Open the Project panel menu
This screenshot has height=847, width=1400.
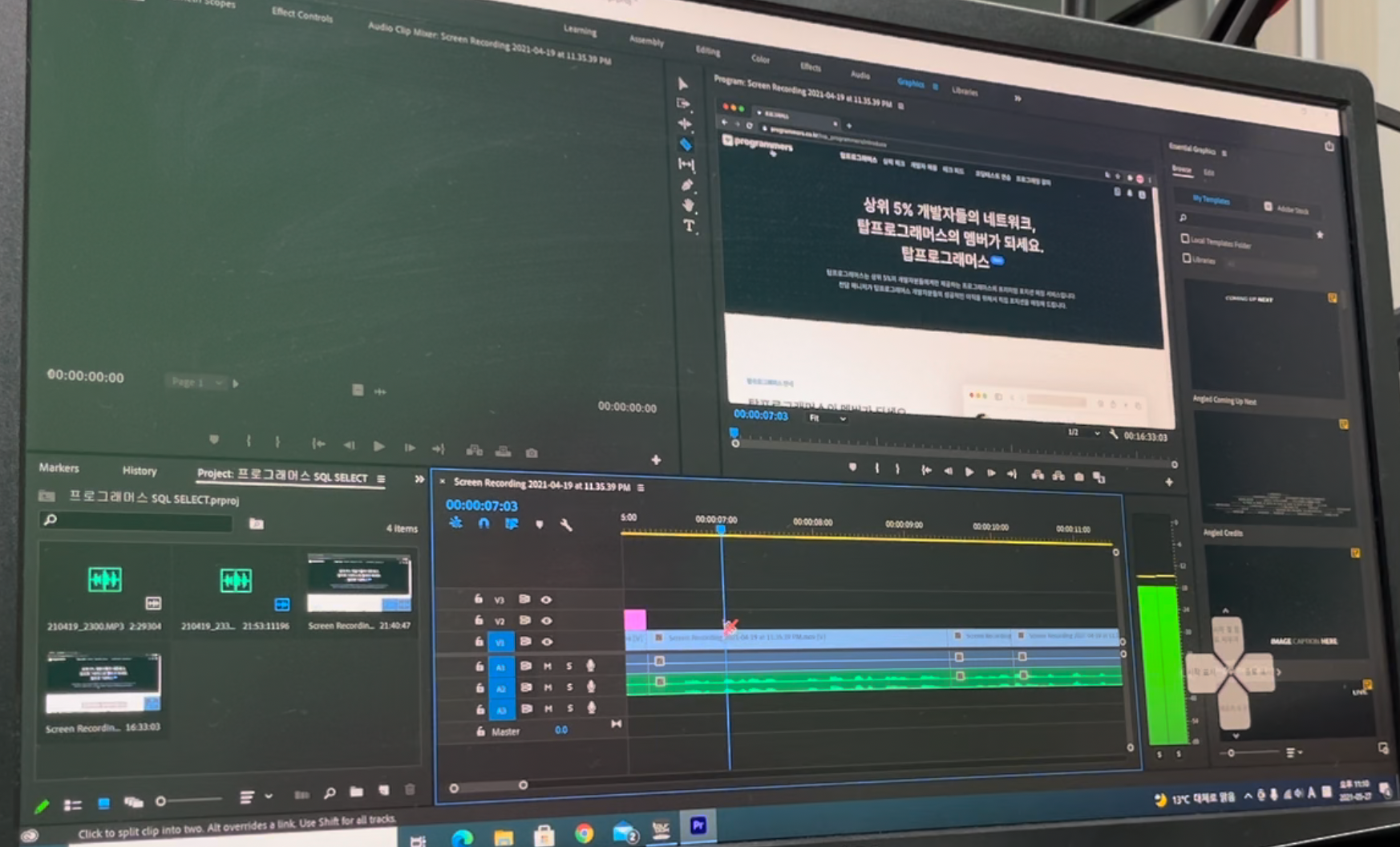[381, 479]
